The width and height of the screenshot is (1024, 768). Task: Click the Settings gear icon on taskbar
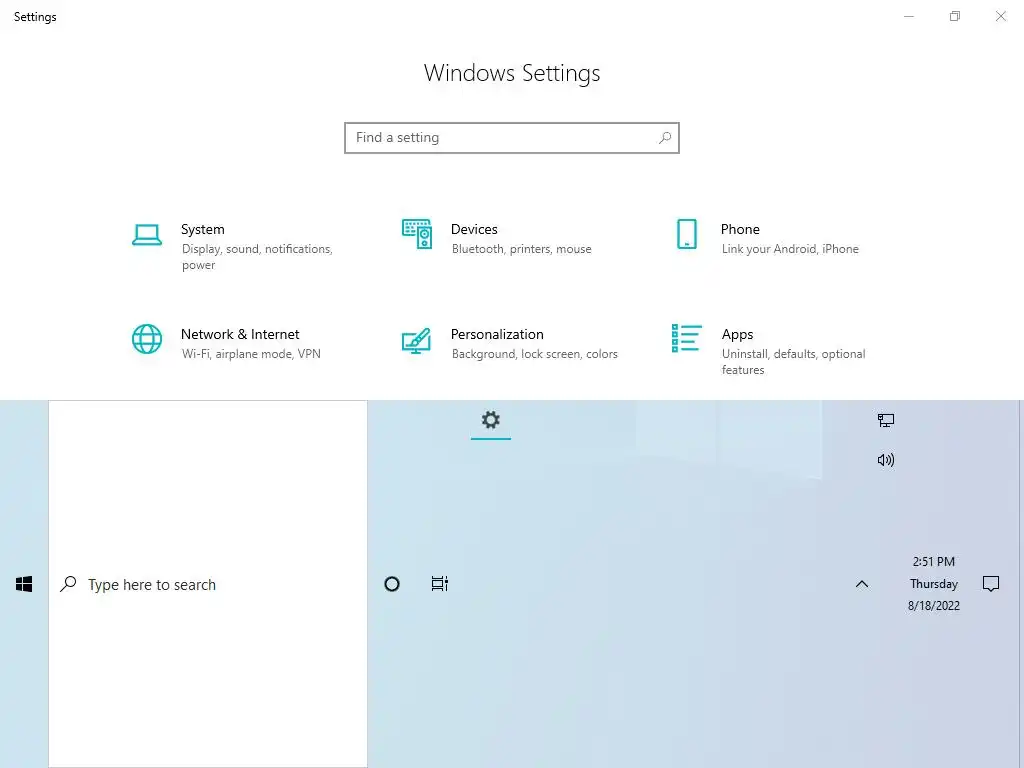click(x=490, y=419)
